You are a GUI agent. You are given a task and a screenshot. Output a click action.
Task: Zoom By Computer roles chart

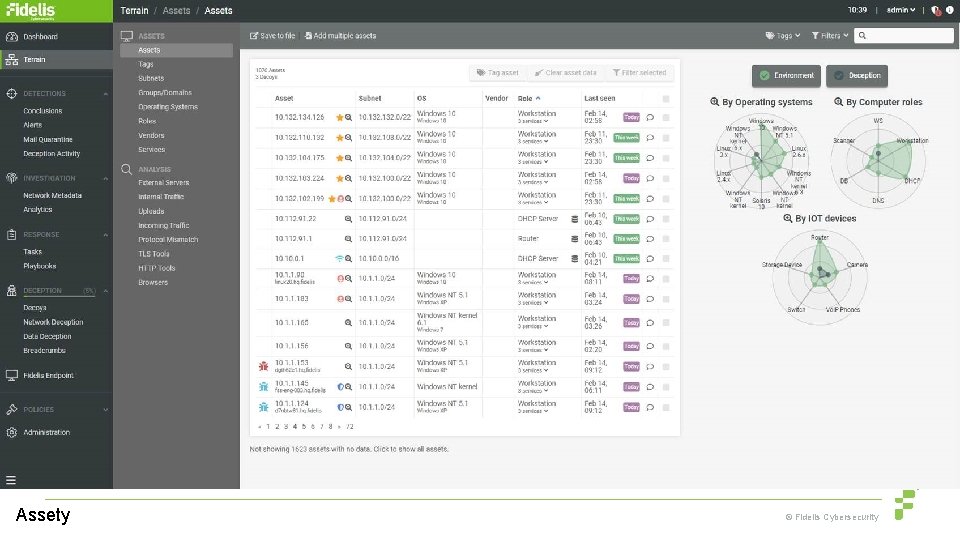838,102
